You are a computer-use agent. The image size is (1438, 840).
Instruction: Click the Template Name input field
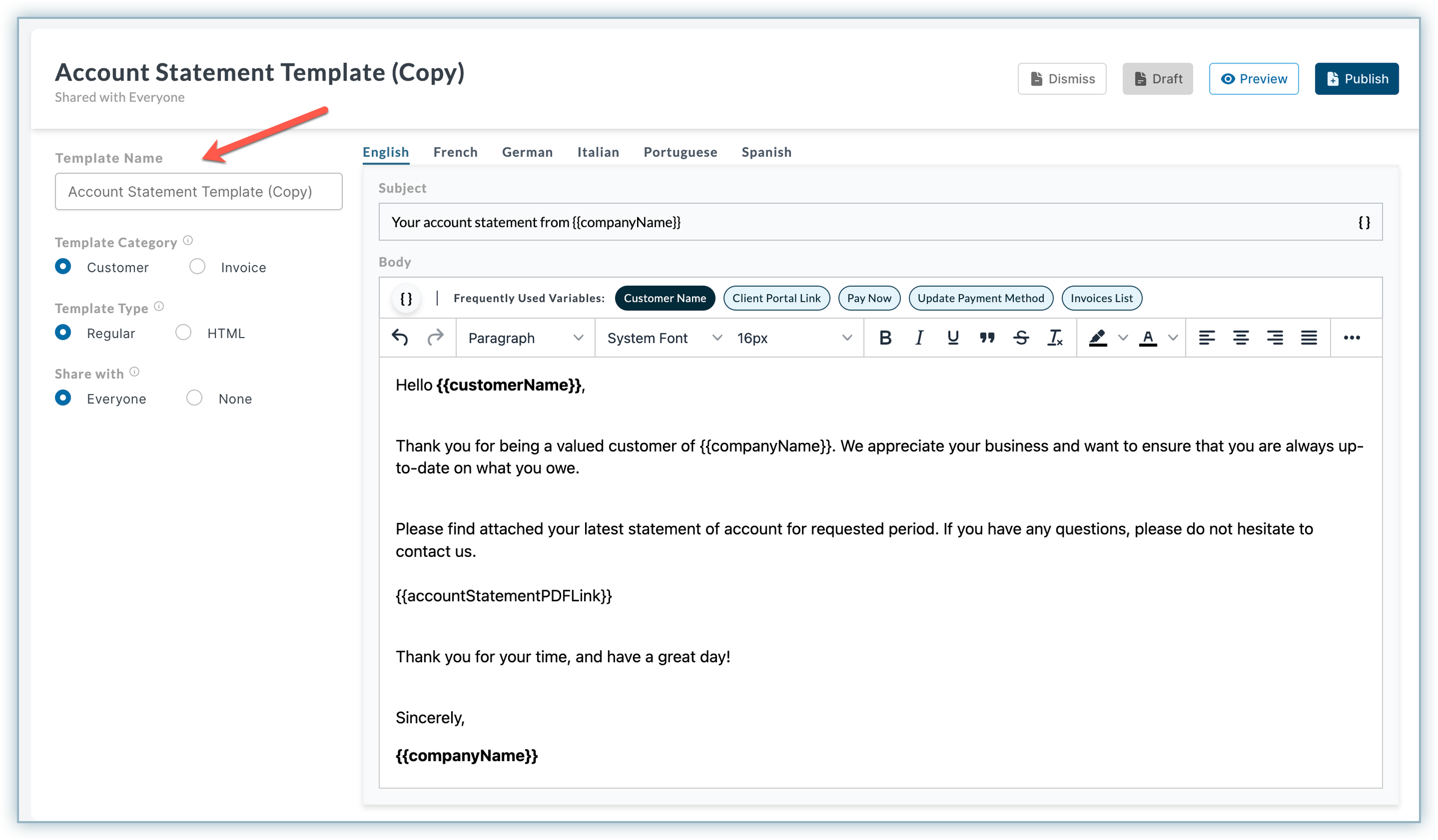[x=199, y=192]
